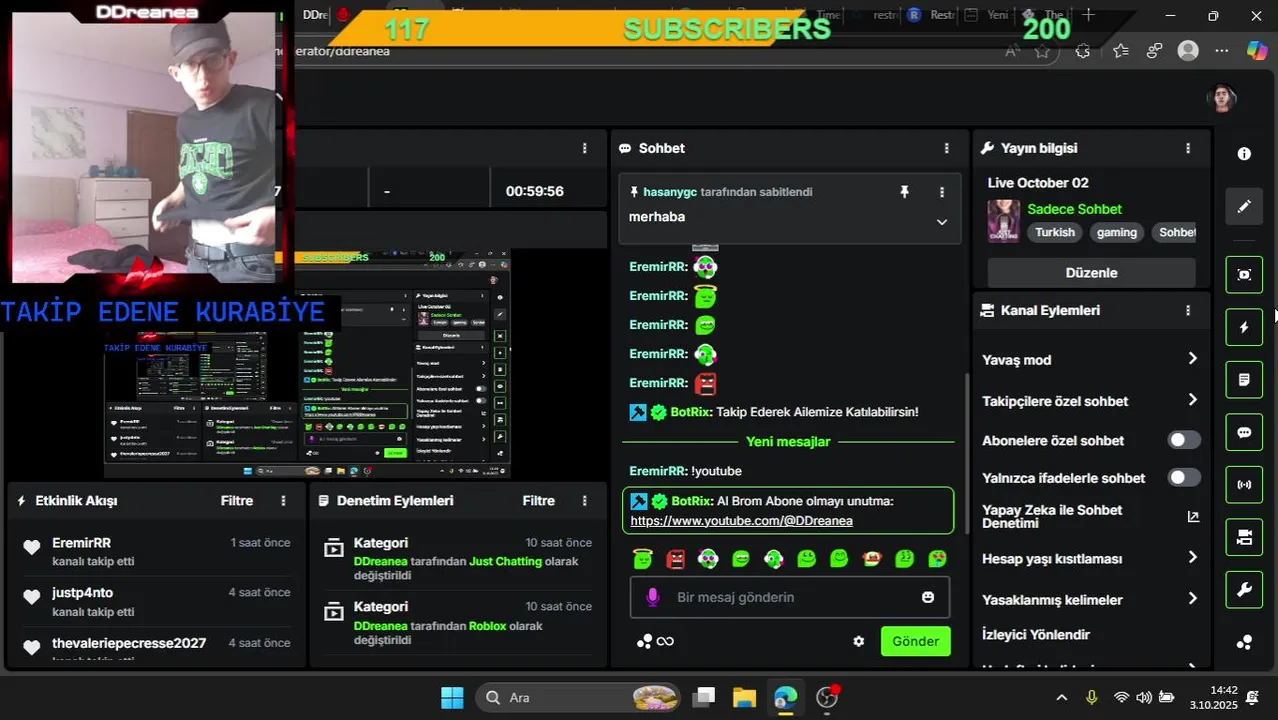The width and height of the screenshot is (1278, 720).
Task: Open the camera-frame sidebar icon
Action: (1244, 275)
